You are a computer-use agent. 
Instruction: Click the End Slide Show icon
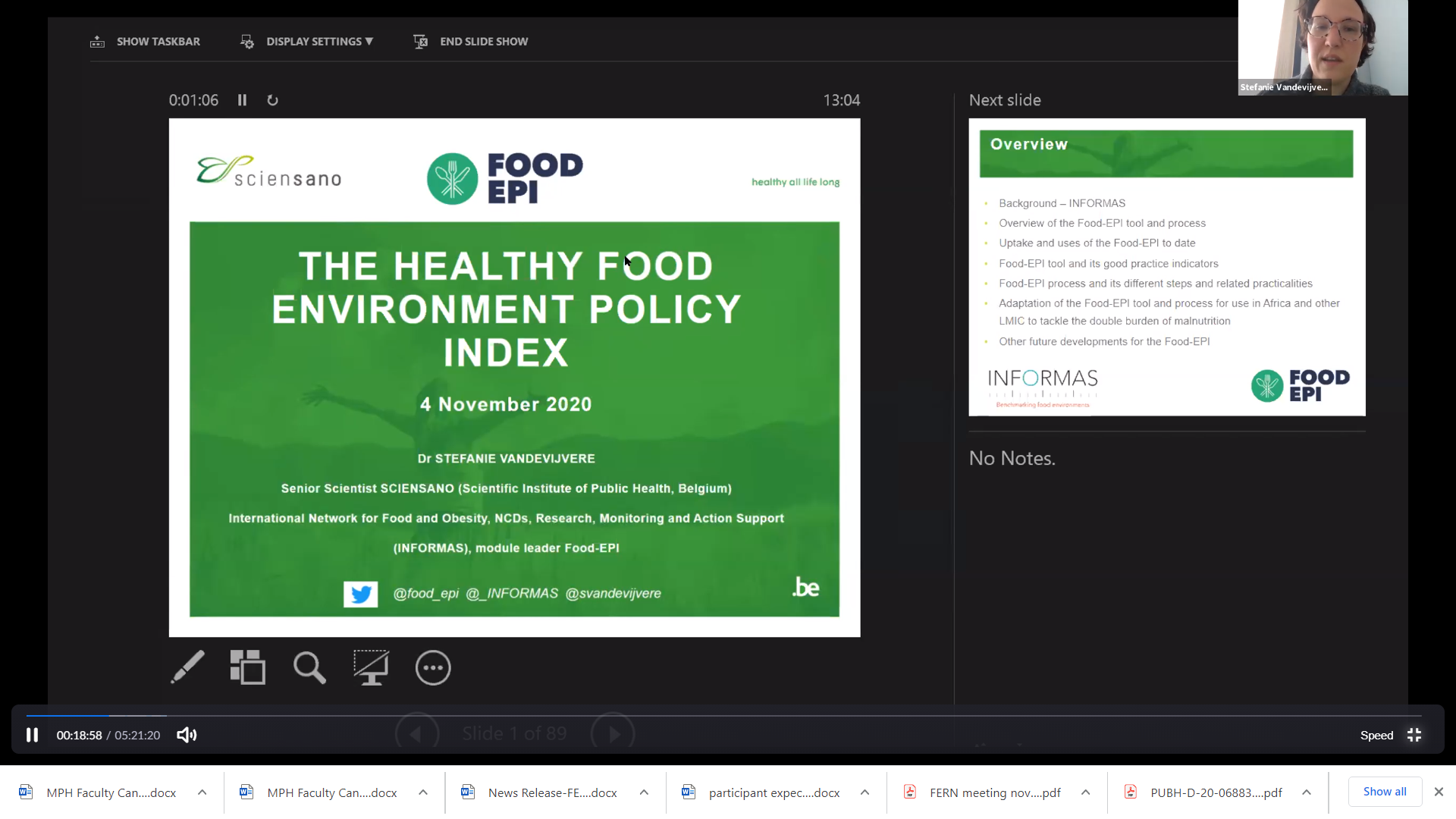421,42
